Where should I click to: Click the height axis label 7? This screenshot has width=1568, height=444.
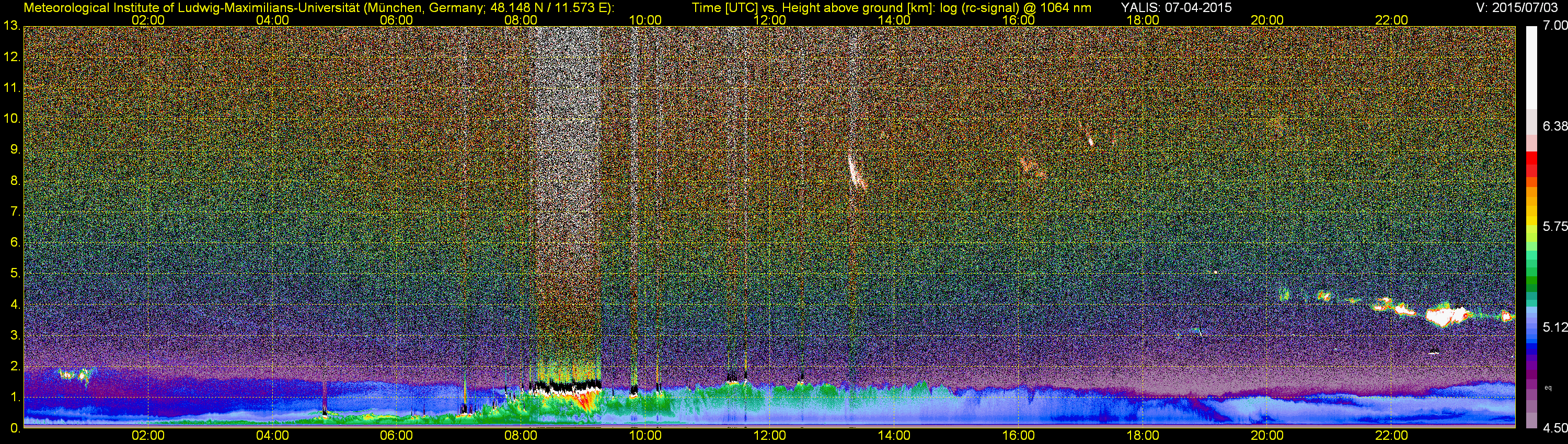(15, 212)
